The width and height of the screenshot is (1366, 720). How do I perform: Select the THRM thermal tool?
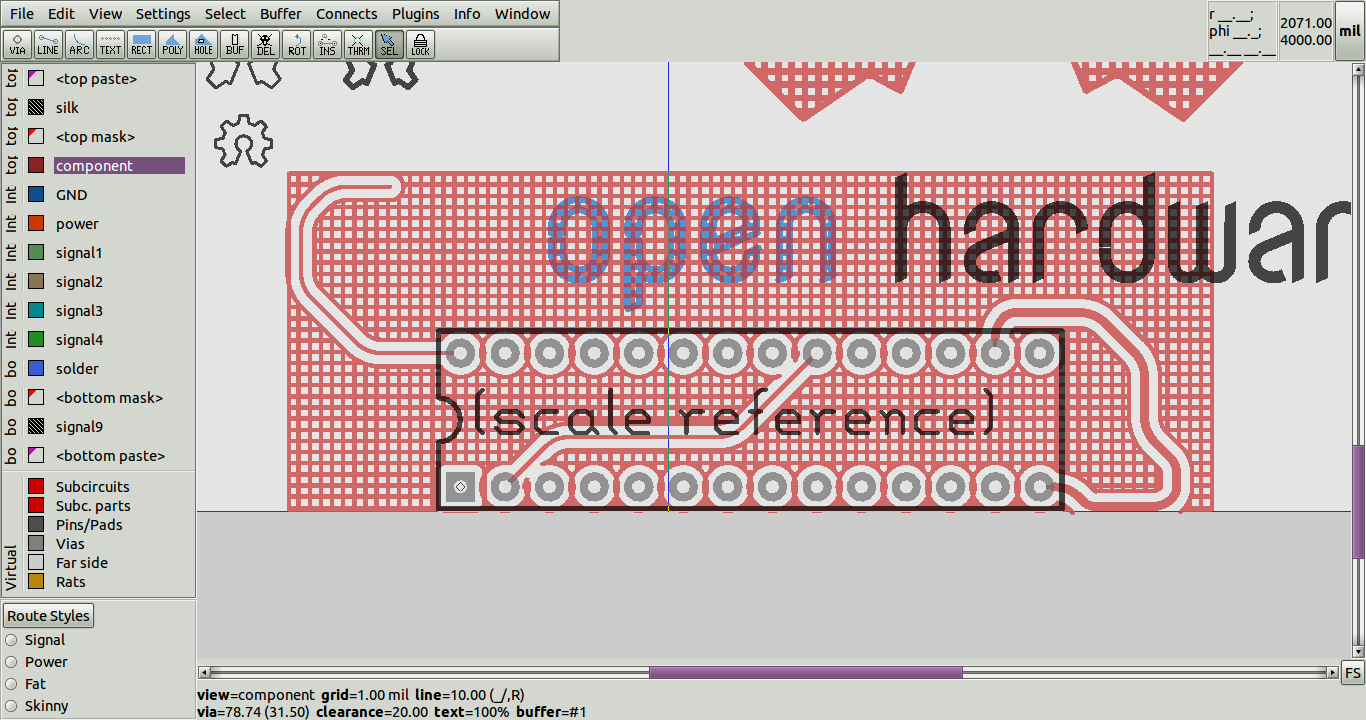[358, 44]
